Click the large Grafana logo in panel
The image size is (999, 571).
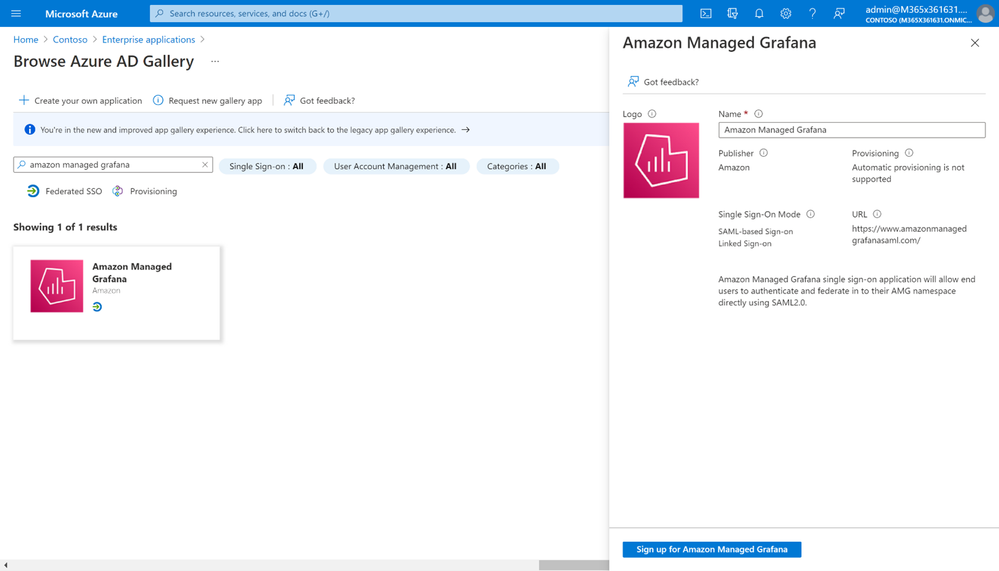pos(661,161)
